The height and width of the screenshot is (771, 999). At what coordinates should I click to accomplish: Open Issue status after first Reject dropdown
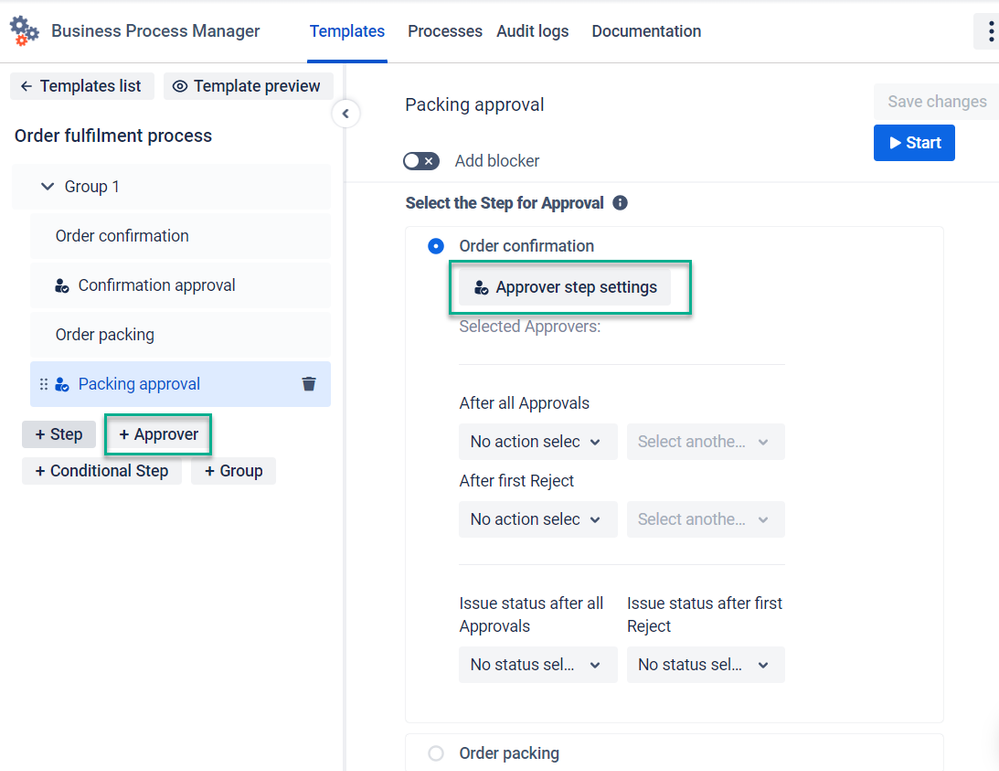point(705,665)
